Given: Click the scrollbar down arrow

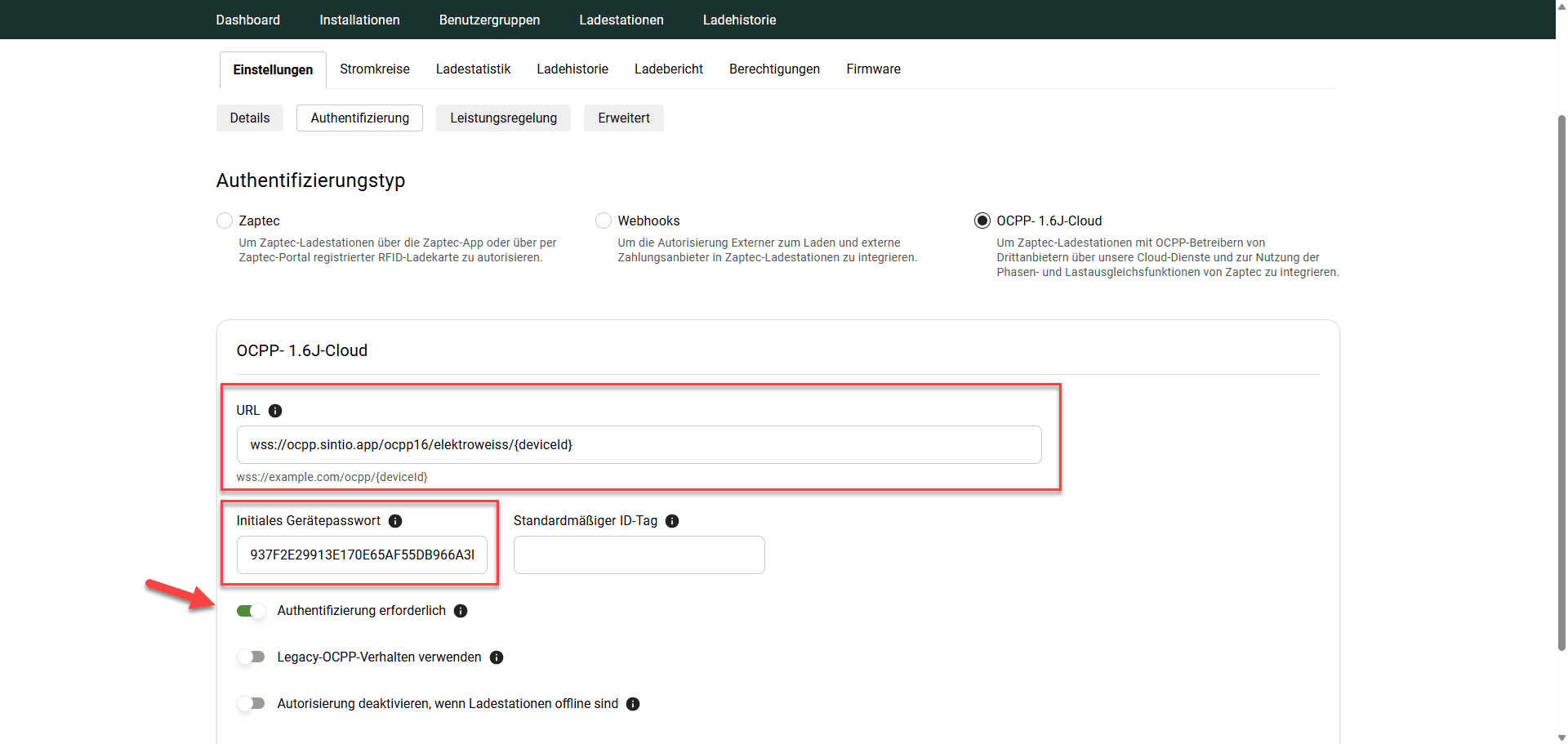Looking at the screenshot, I should [x=1561, y=737].
